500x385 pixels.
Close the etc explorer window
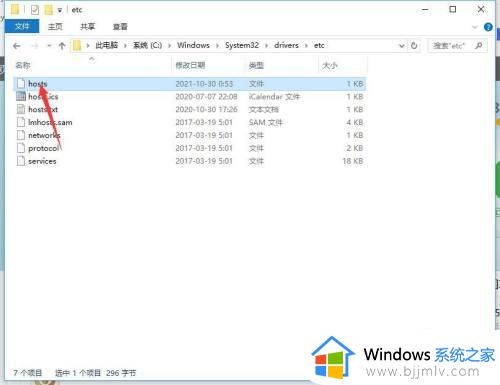click(481, 9)
